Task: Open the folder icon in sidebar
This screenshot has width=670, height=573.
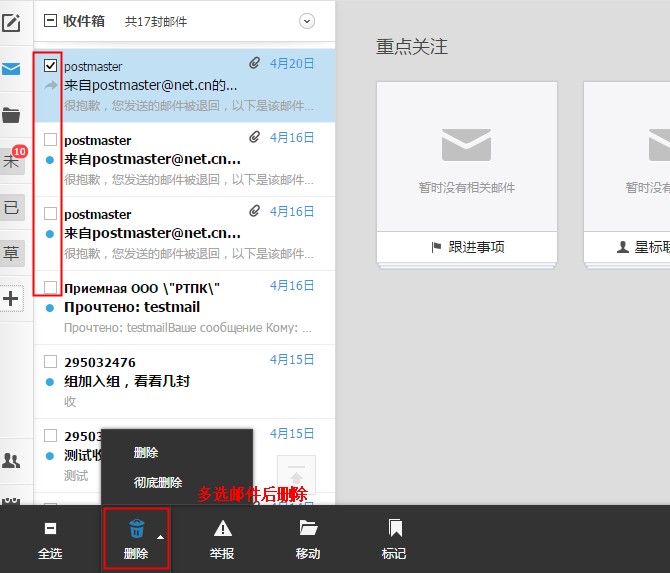Action: coord(11,115)
